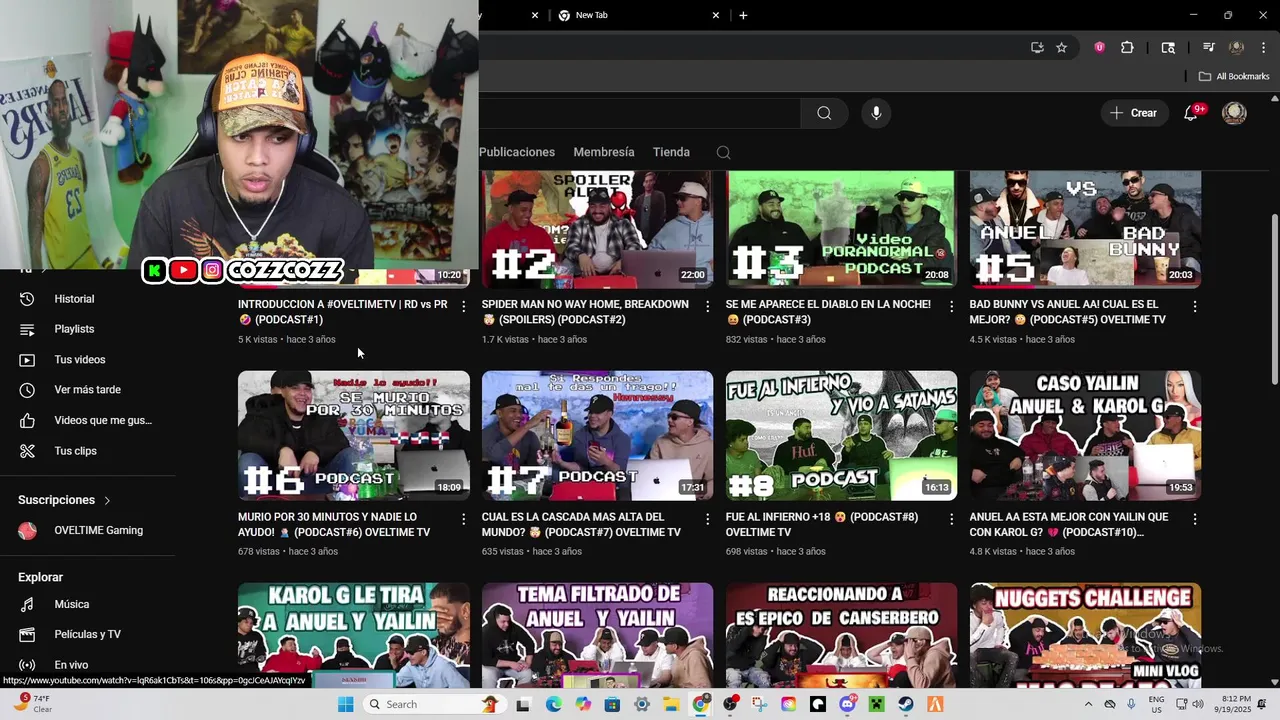
Task: Open Chrome Extensions puzzle icon
Action: [1127, 47]
